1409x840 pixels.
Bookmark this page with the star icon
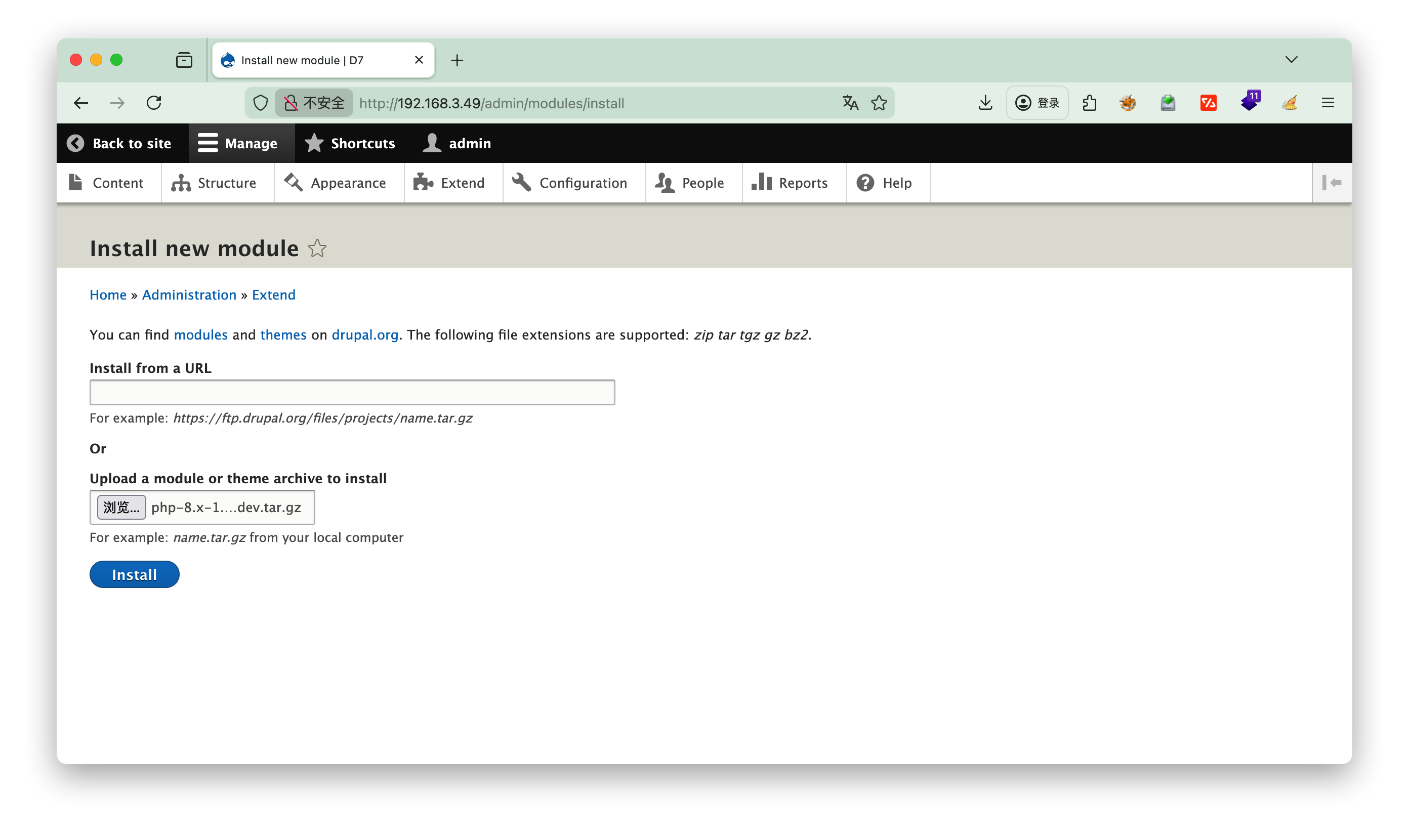pos(879,103)
